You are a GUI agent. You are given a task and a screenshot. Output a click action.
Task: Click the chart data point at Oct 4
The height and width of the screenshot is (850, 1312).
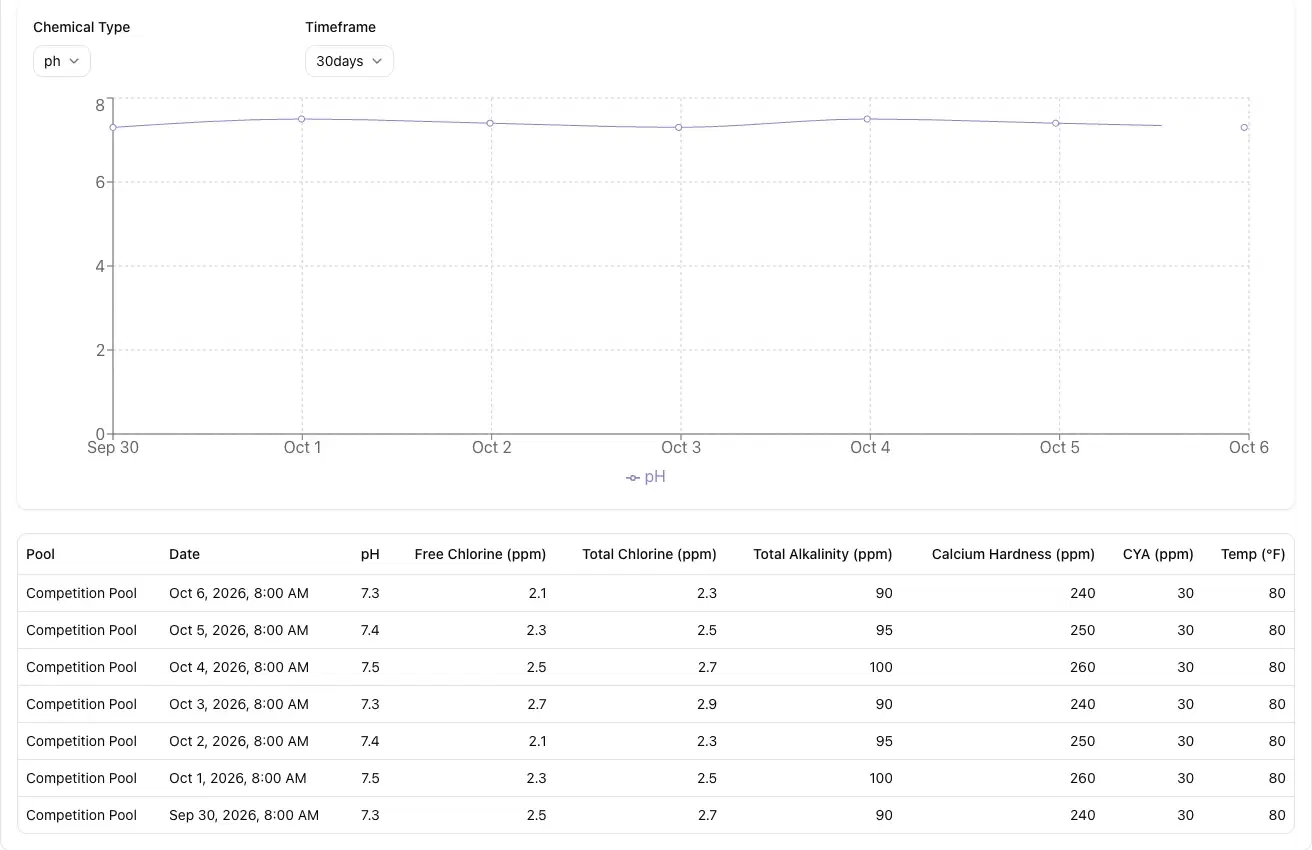pos(867,119)
